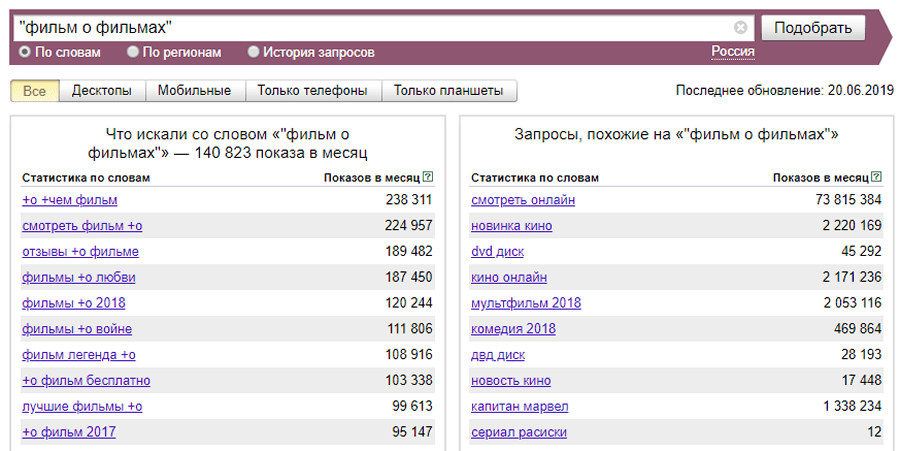The width and height of the screenshot is (900, 451).
Task: Click the 'фильмы +о любви' link
Action: (x=78, y=277)
